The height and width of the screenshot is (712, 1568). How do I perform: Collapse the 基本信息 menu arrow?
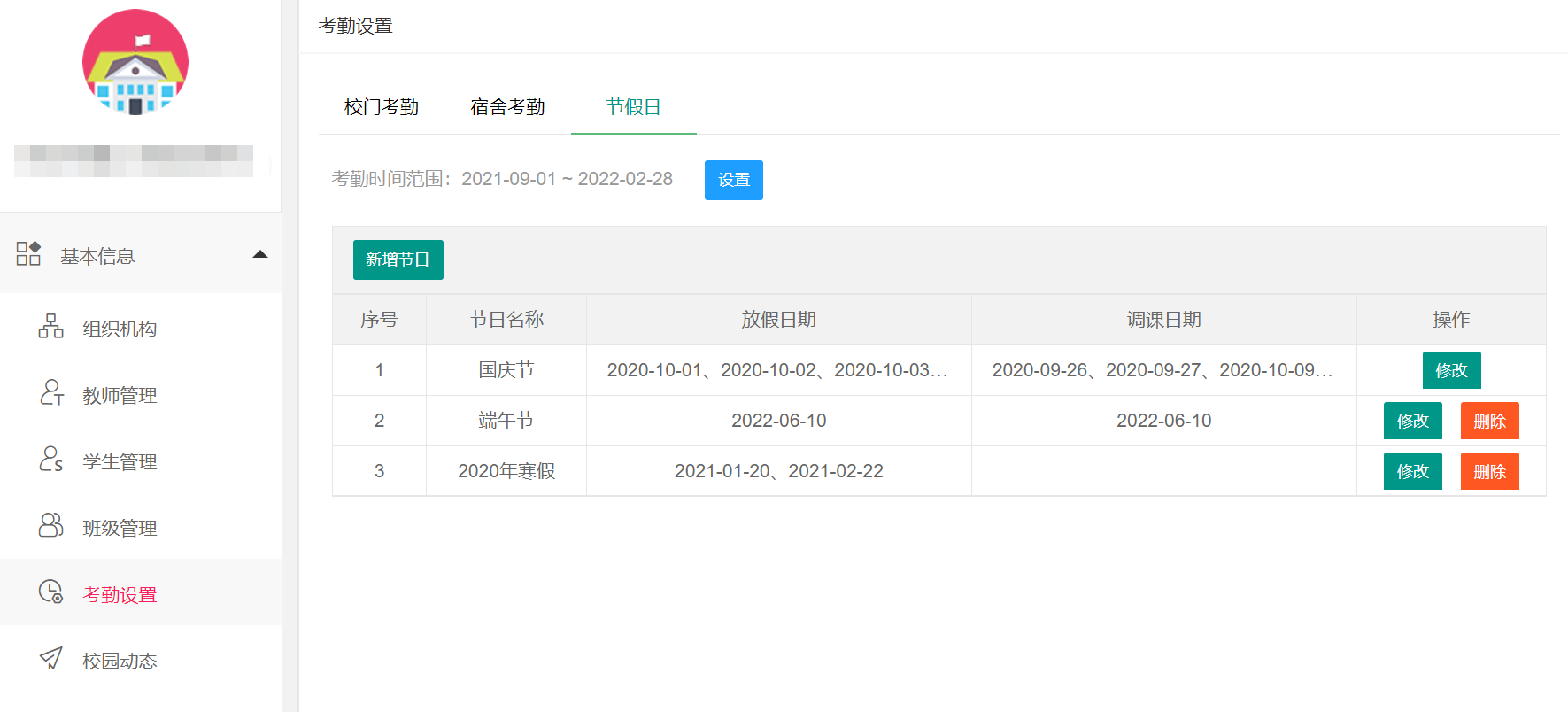pos(260,255)
